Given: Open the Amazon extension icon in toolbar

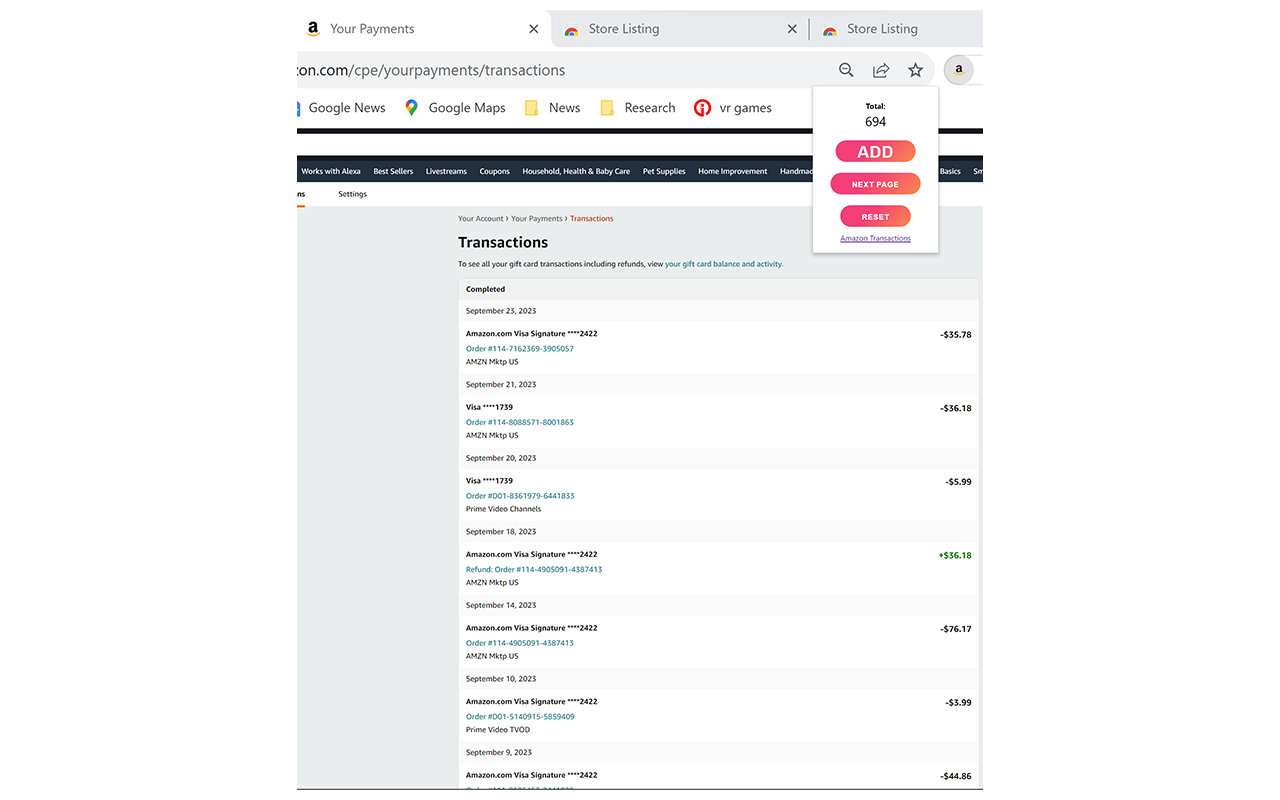Looking at the screenshot, I should (958, 70).
